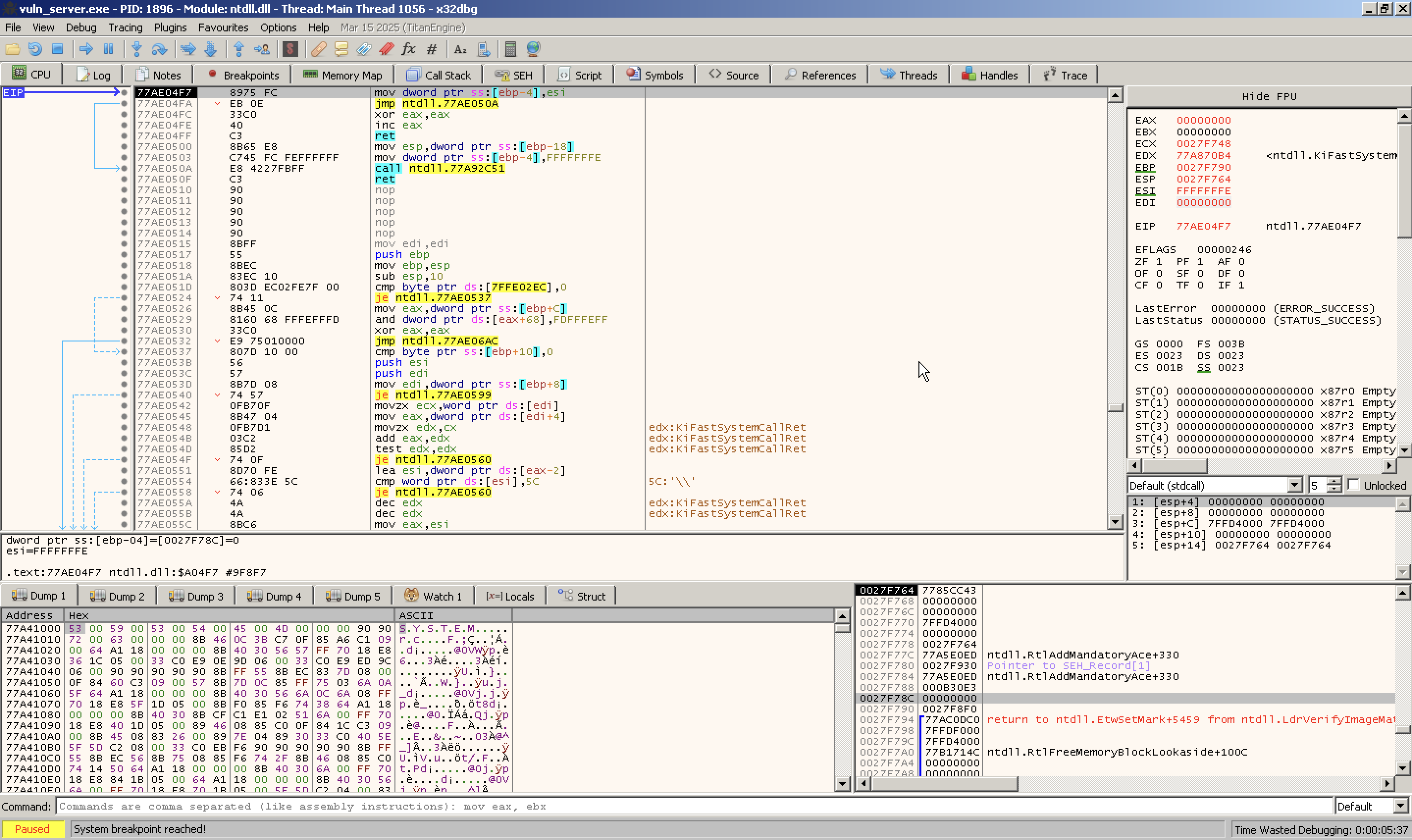Toggle breakpoint bullet at 77AE054F

pos(124,460)
